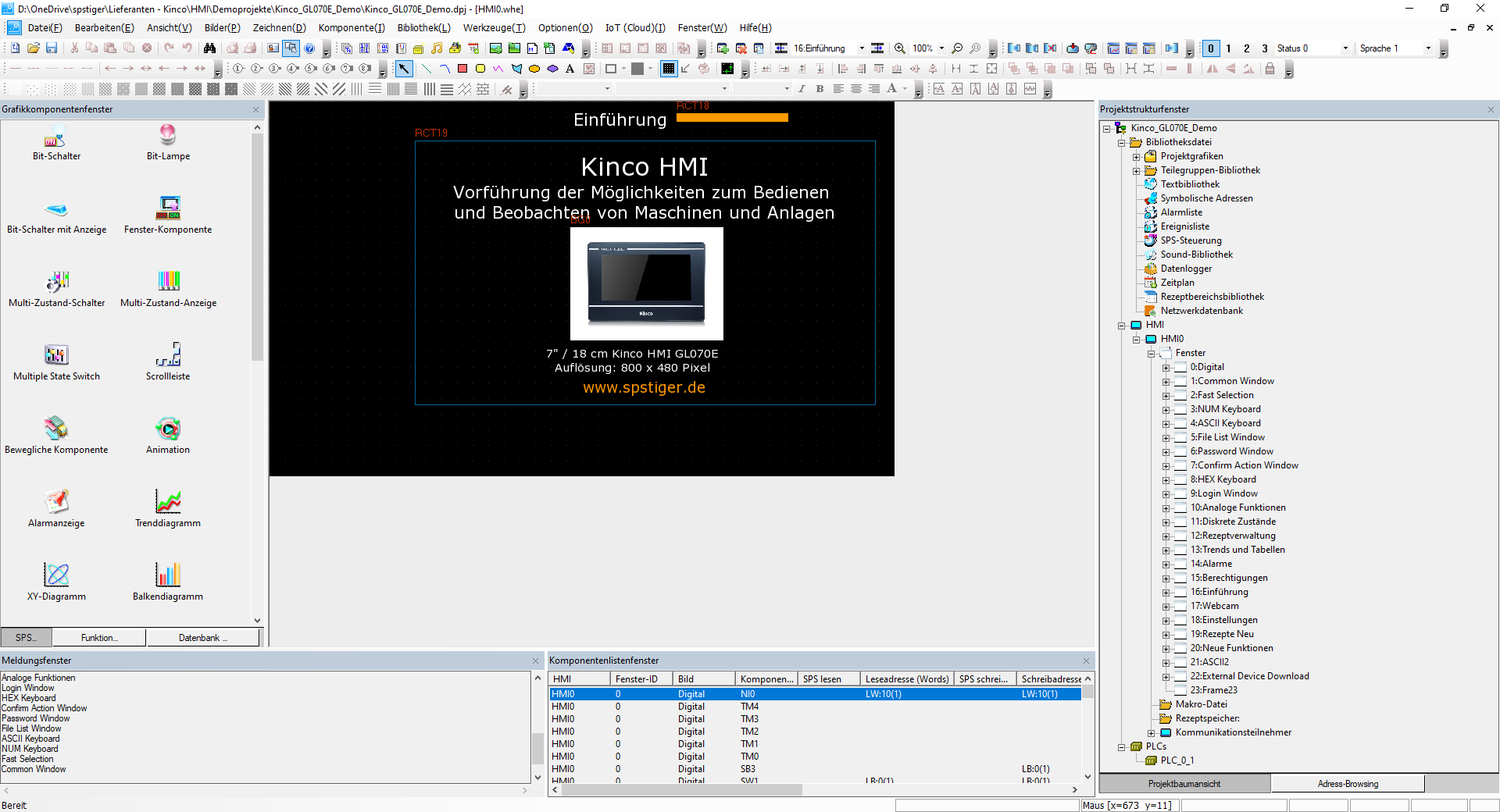Select the 13:Trends und Tabellen window
Screen dimensions: 1500x812
tap(1237, 550)
